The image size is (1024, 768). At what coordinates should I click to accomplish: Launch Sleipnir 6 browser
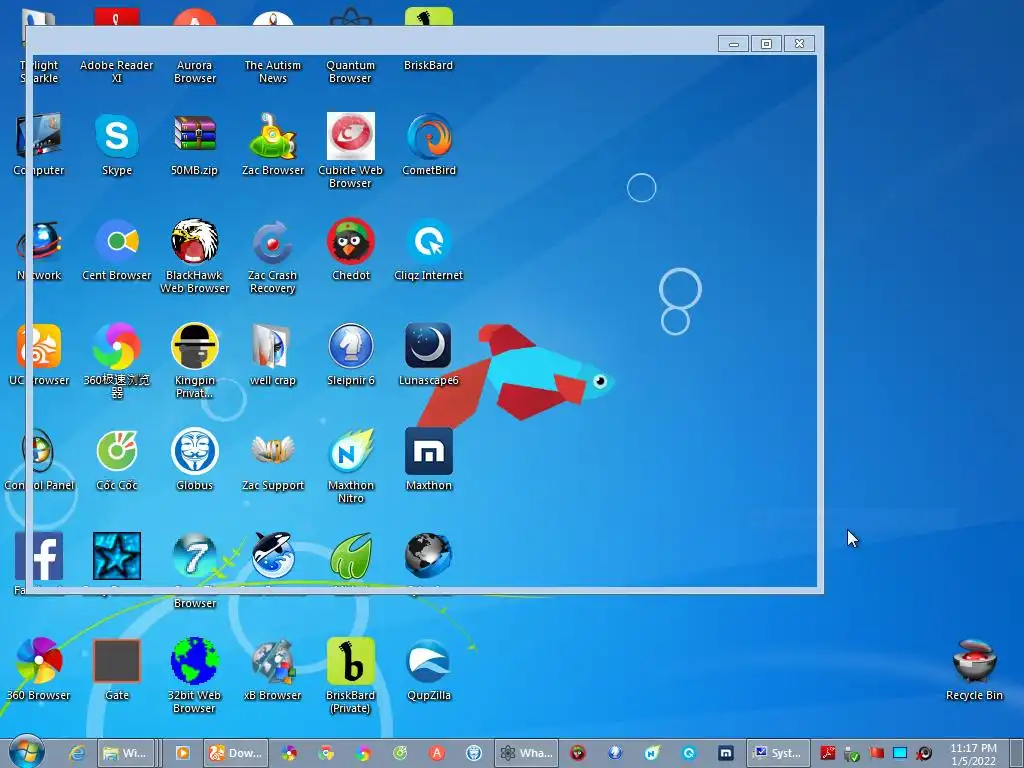[351, 355]
